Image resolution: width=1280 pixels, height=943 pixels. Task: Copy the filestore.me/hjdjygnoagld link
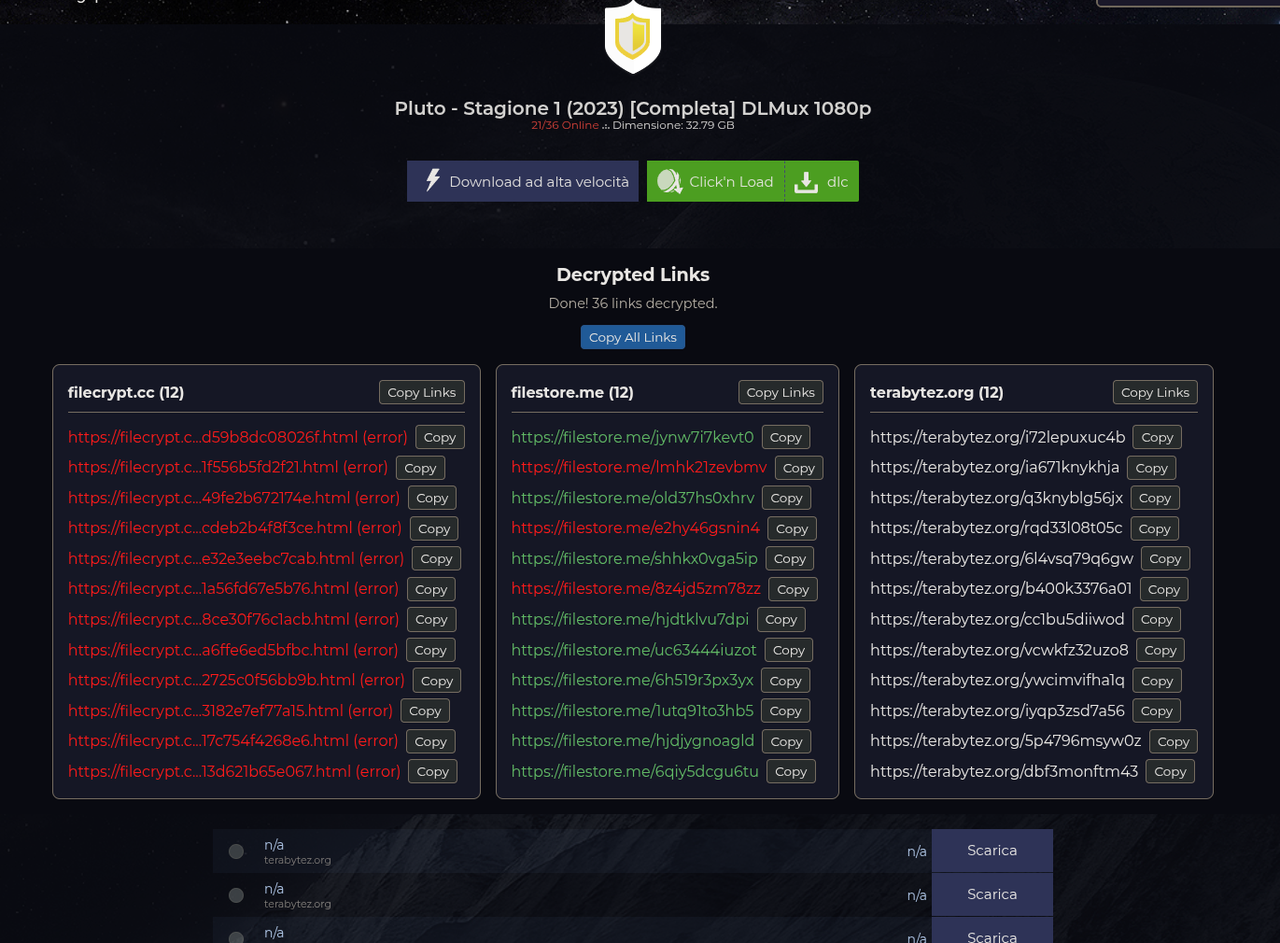click(787, 741)
